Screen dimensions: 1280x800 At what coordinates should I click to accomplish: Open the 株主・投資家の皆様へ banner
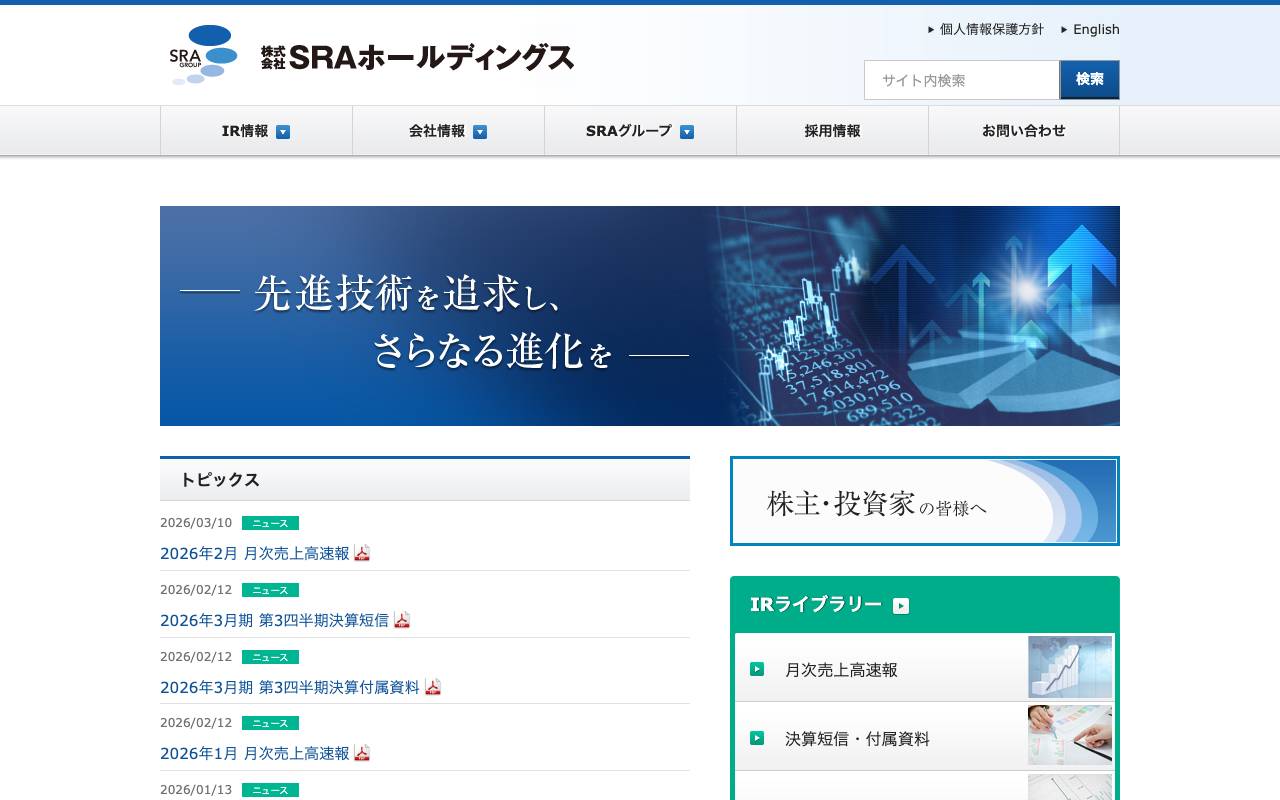(x=925, y=501)
